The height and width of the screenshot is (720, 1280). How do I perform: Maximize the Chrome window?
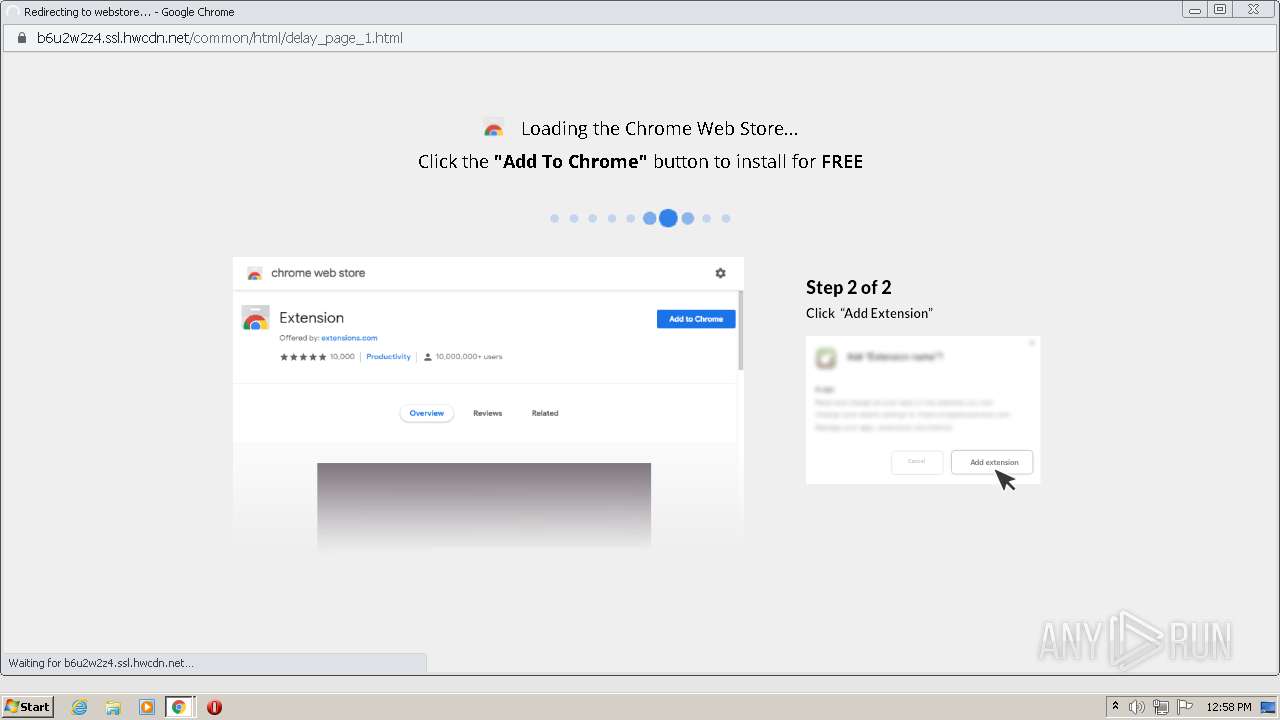tap(1220, 9)
